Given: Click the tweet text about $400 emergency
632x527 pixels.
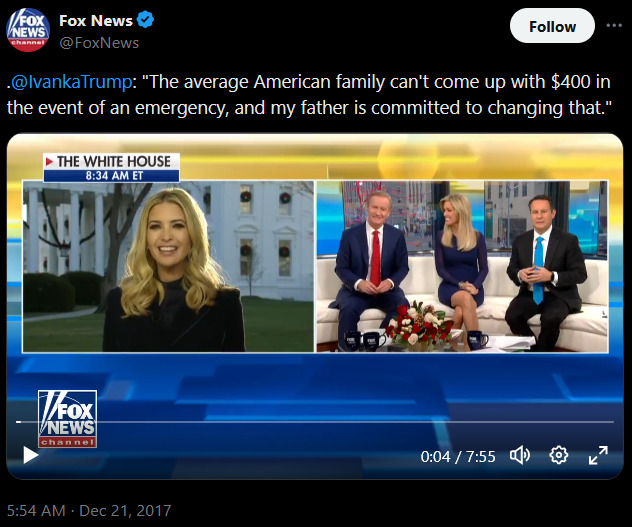Looking at the screenshot, I should coord(309,95).
